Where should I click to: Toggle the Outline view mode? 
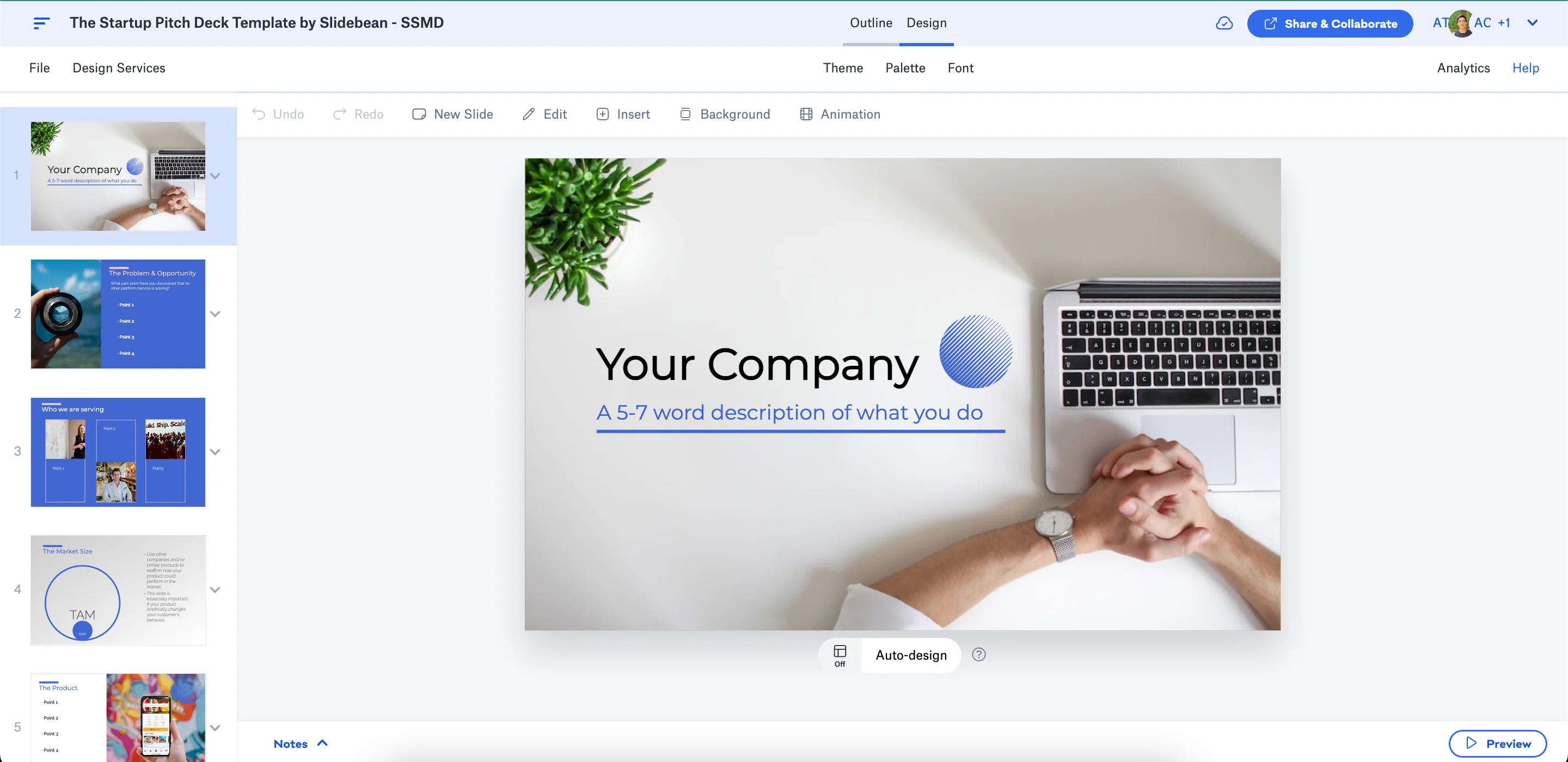[870, 22]
